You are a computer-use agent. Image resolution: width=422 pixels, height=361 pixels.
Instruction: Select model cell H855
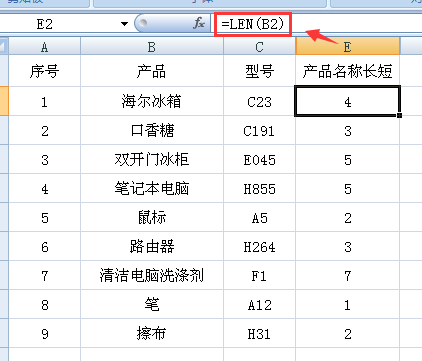coord(259,188)
